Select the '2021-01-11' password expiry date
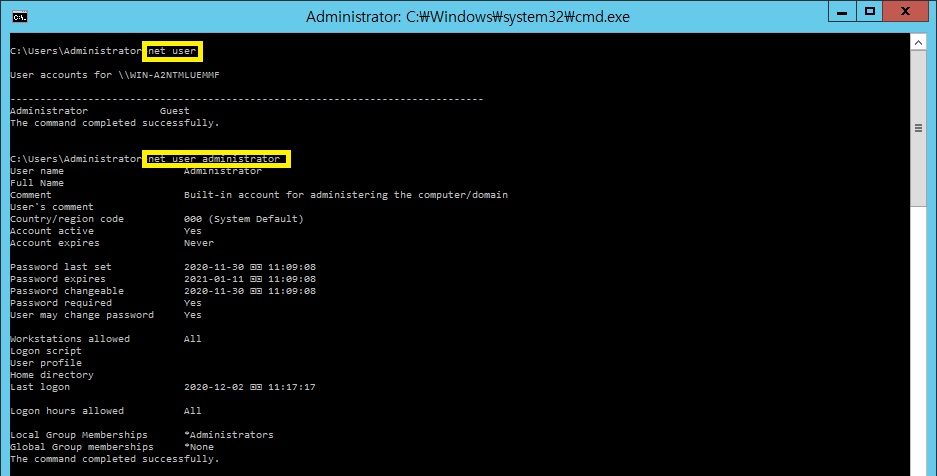The height and width of the screenshot is (476, 937). point(213,279)
